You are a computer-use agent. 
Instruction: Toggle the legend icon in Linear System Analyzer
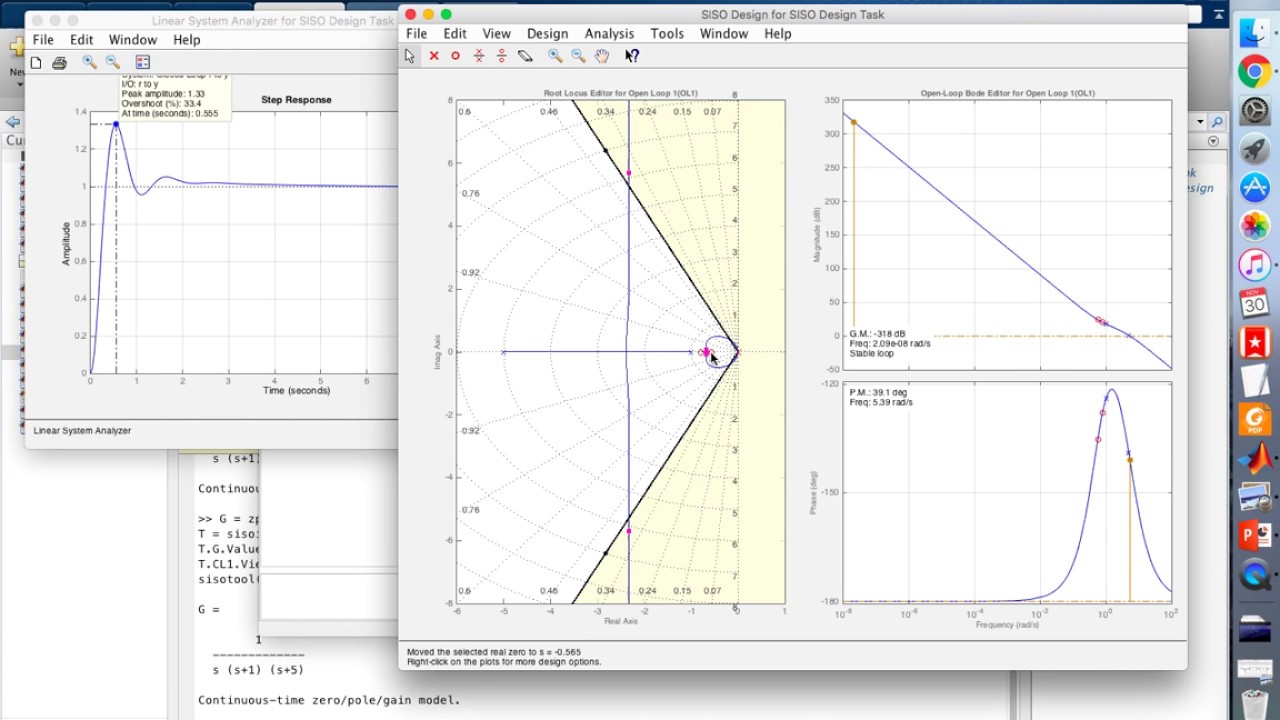click(142, 62)
